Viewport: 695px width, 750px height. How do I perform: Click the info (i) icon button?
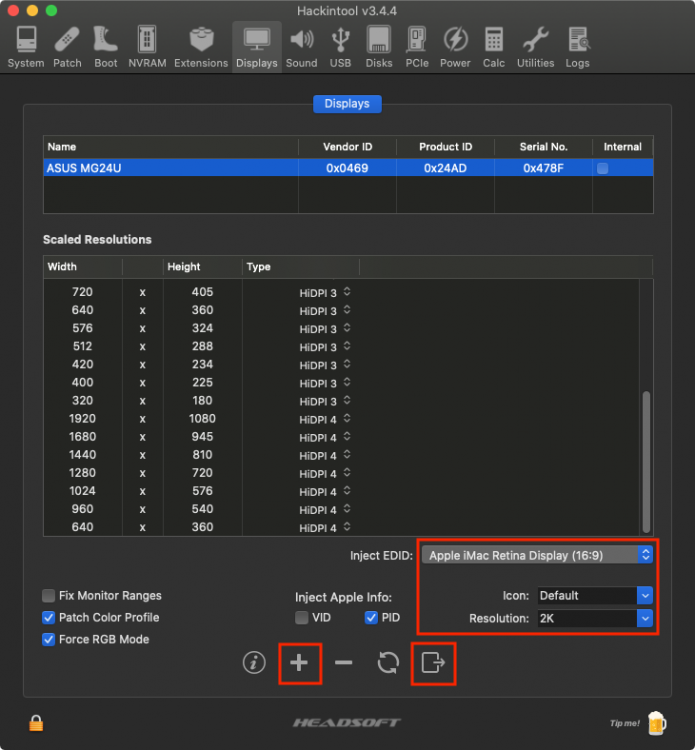[254, 662]
